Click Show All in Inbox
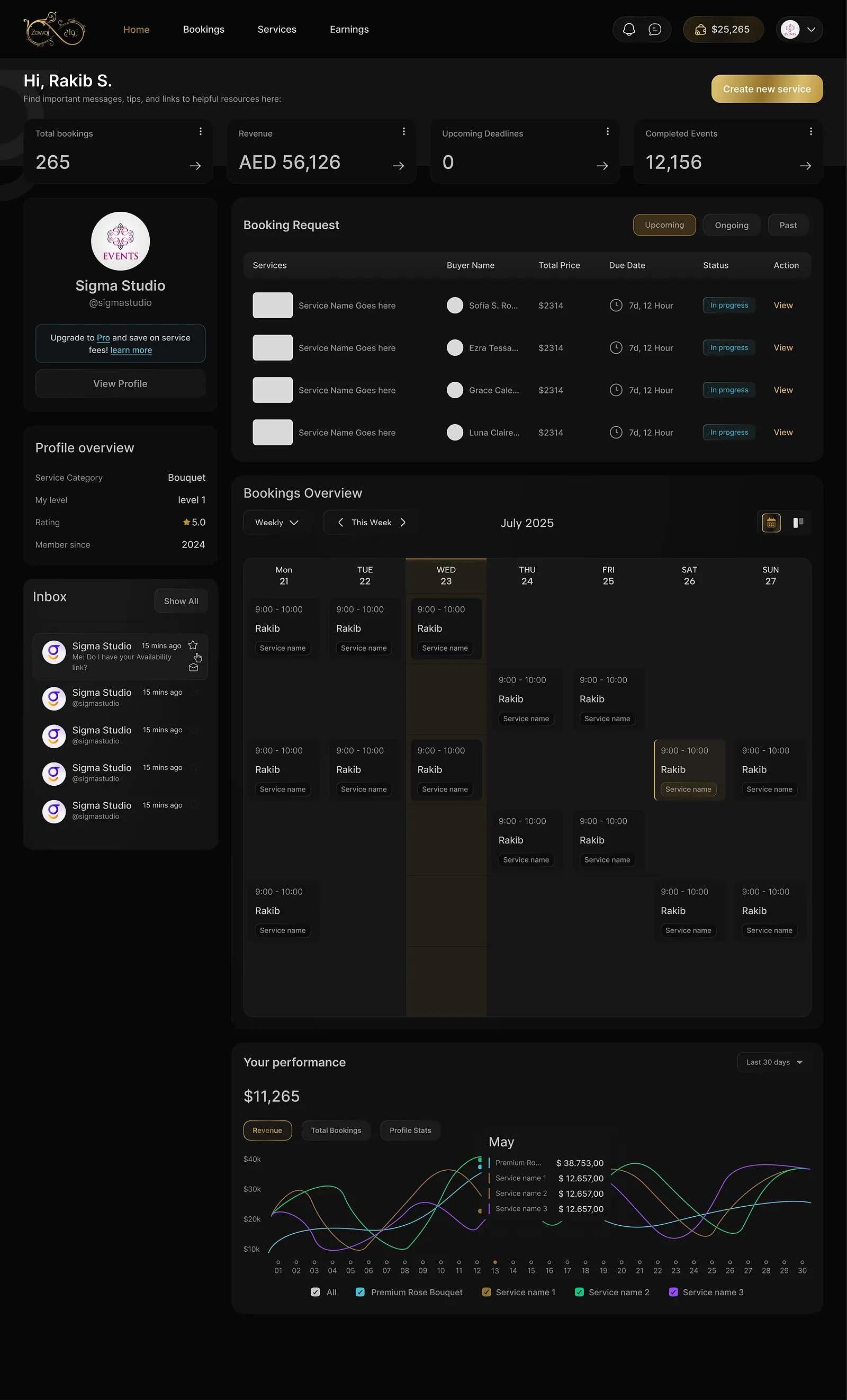Viewport: 847px width, 1400px height. pyautogui.click(x=181, y=601)
